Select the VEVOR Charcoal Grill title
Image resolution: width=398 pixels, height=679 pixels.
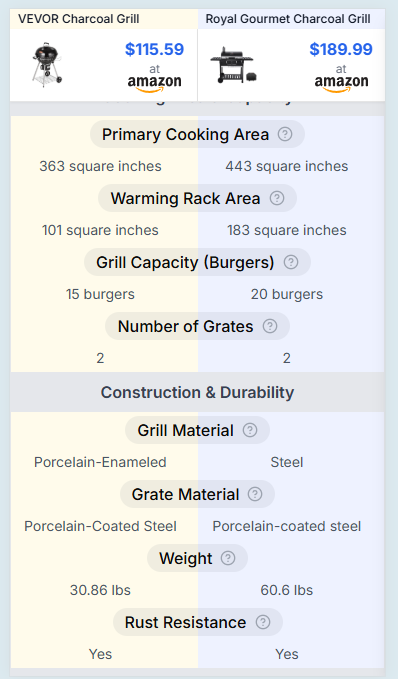[79, 19]
